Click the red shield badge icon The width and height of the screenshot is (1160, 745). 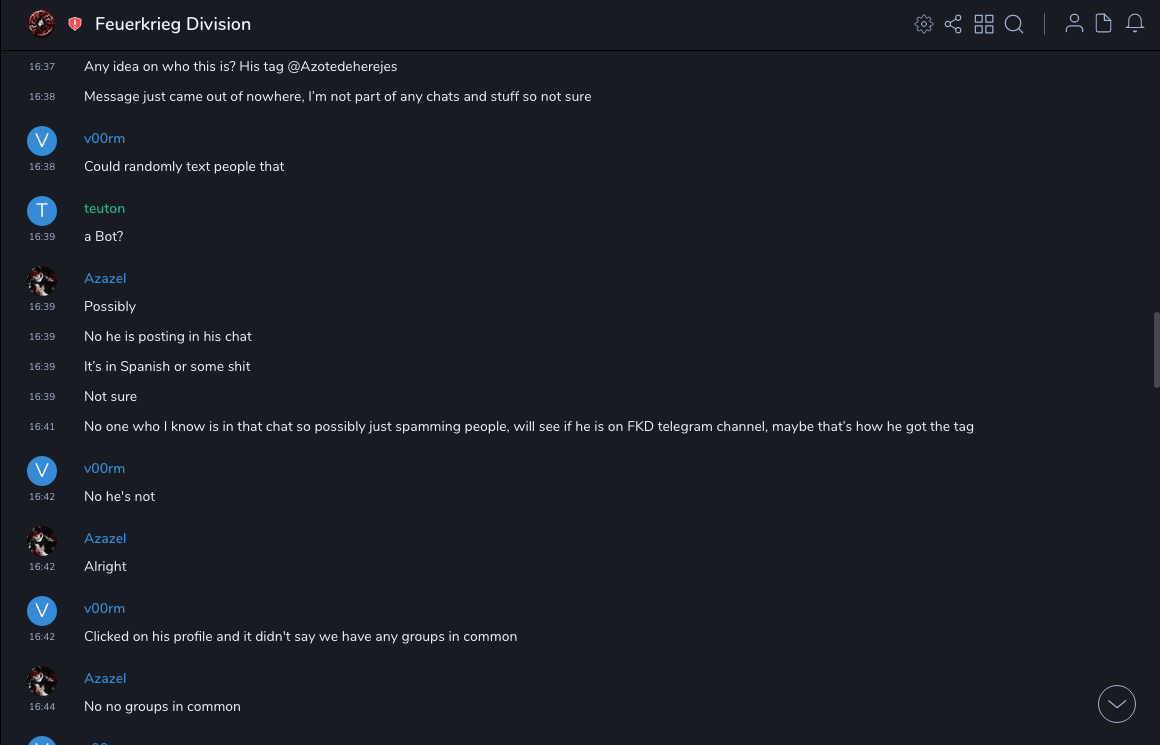(x=75, y=24)
